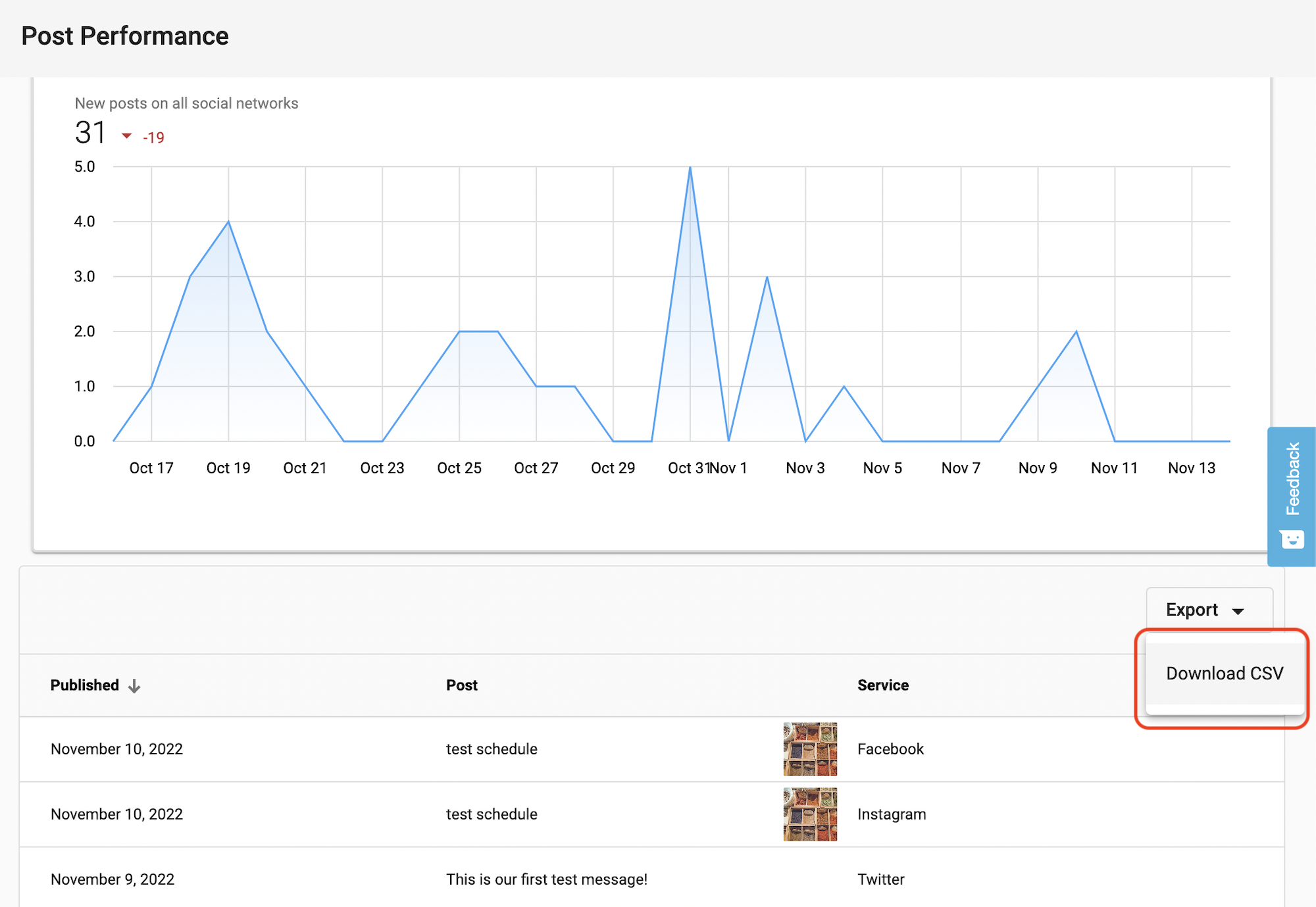Click the Oct 17 axis label
Image resolution: width=1316 pixels, height=907 pixels.
point(151,468)
